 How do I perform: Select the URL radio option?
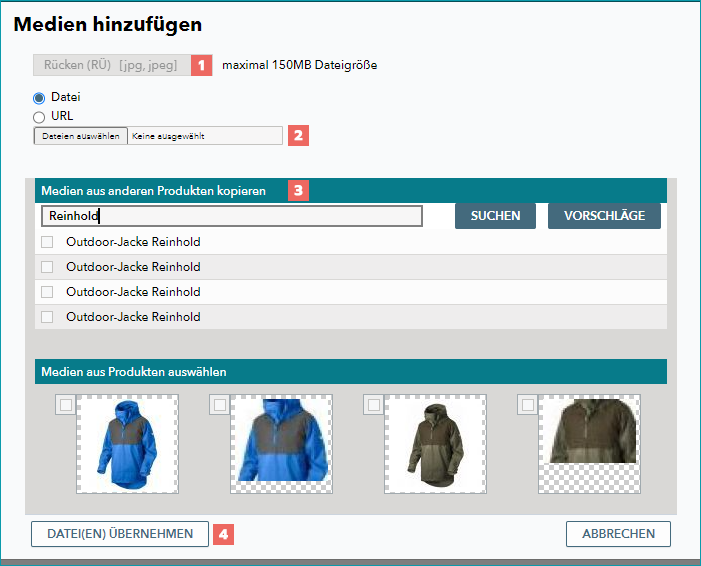[39, 117]
